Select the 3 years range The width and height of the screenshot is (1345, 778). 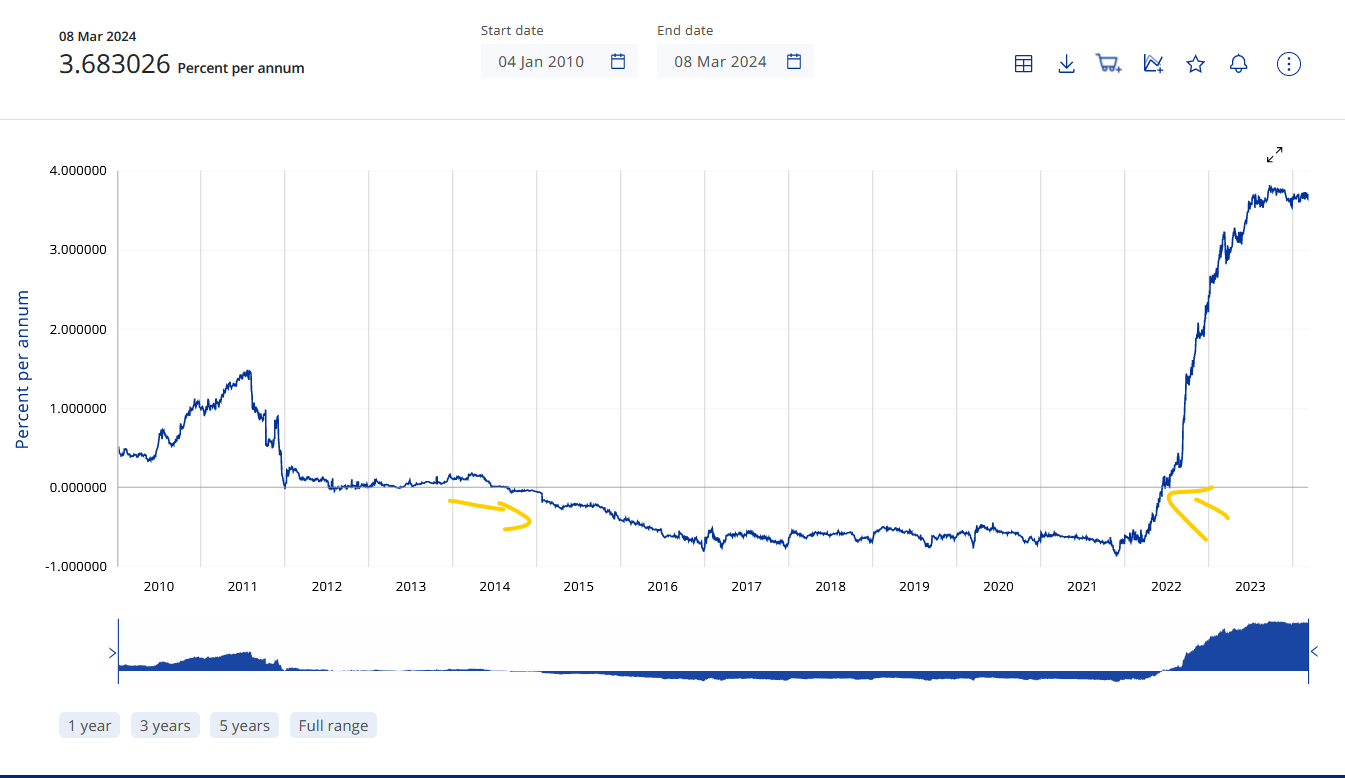(x=165, y=726)
